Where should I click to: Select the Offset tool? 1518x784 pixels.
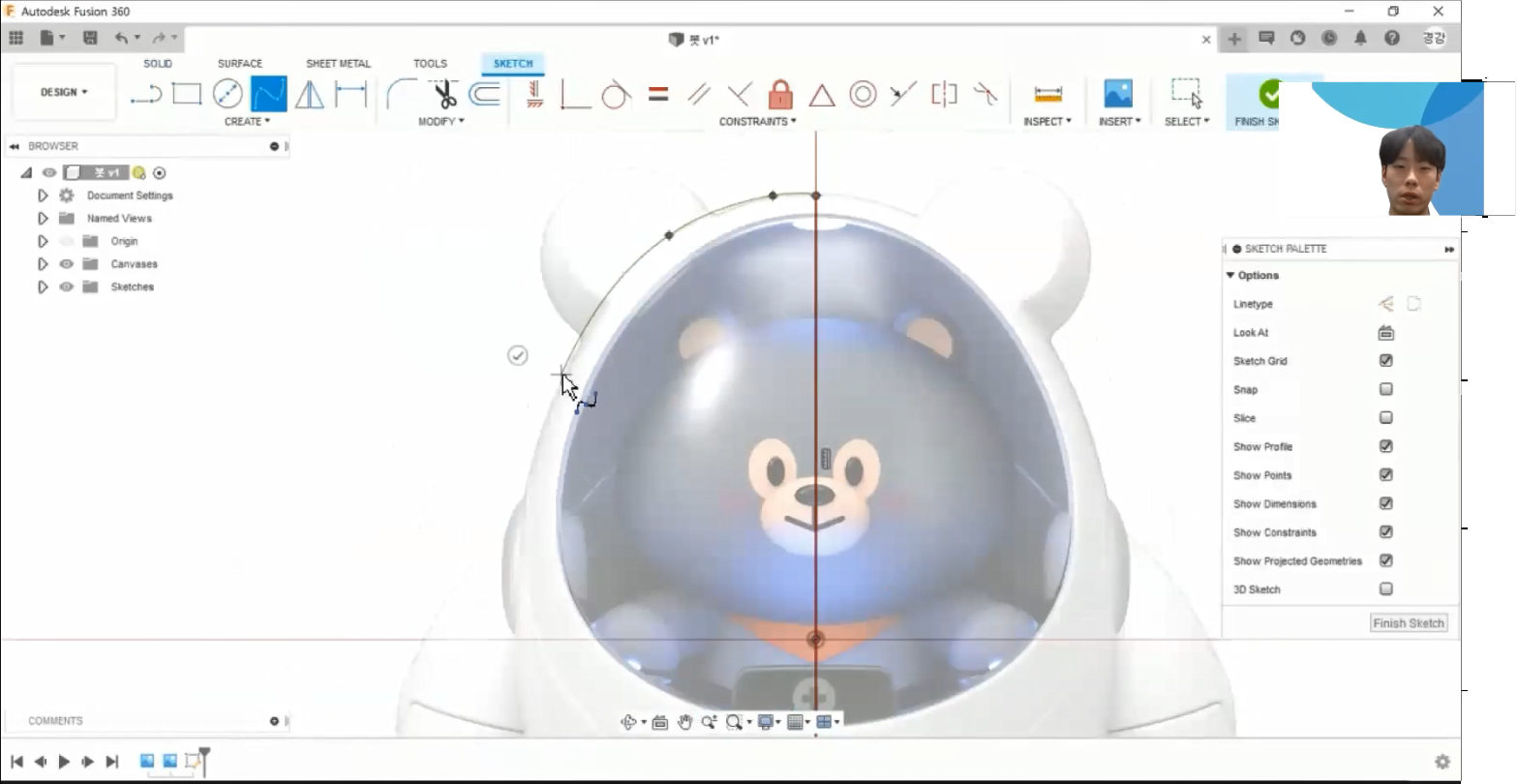point(484,94)
